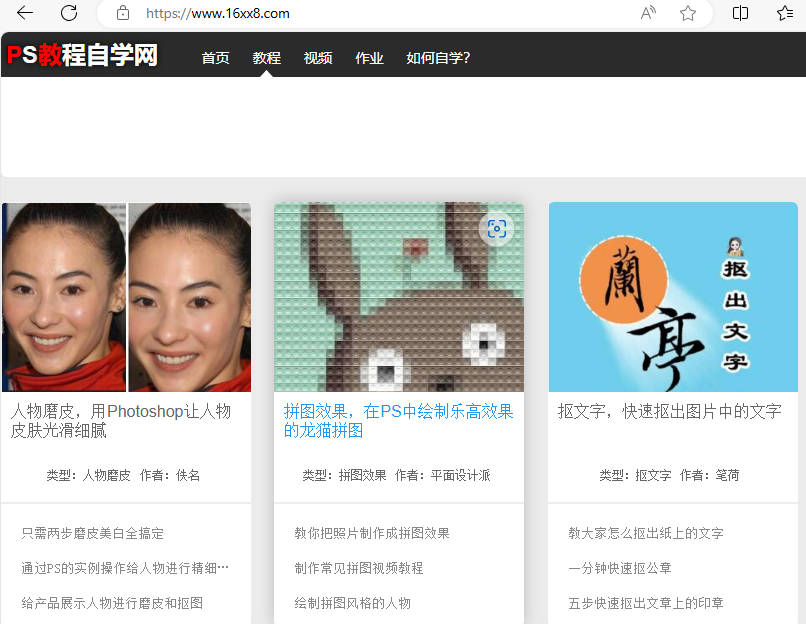The image size is (806, 624).
Task: Open article 人物磨皮，用Photoshop让人物皮肤光滑细腻
Action: (121, 420)
